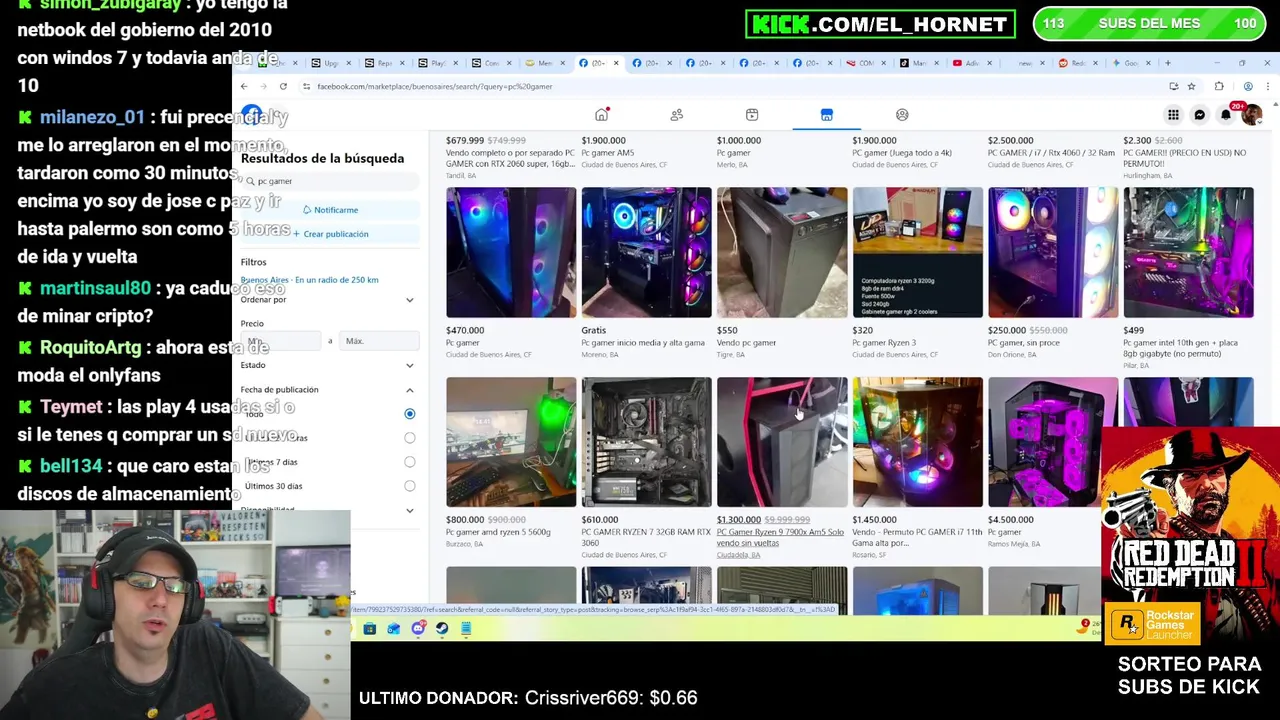
Task: Open the $470.000 Pc gamer listing thumbnail
Action: [x=511, y=252]
